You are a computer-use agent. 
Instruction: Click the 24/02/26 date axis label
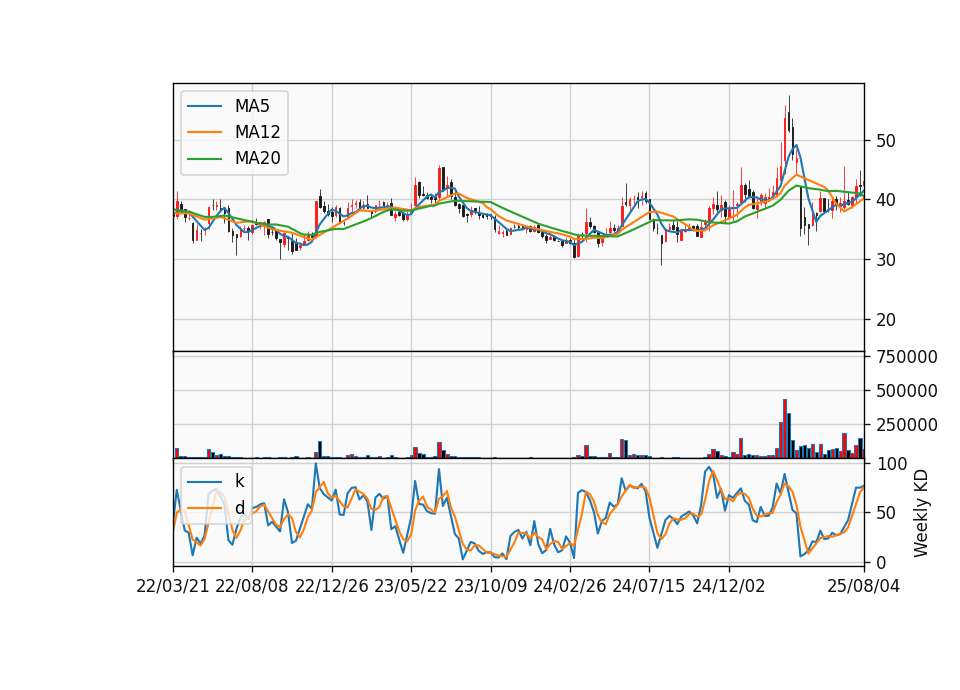(569, 586)
